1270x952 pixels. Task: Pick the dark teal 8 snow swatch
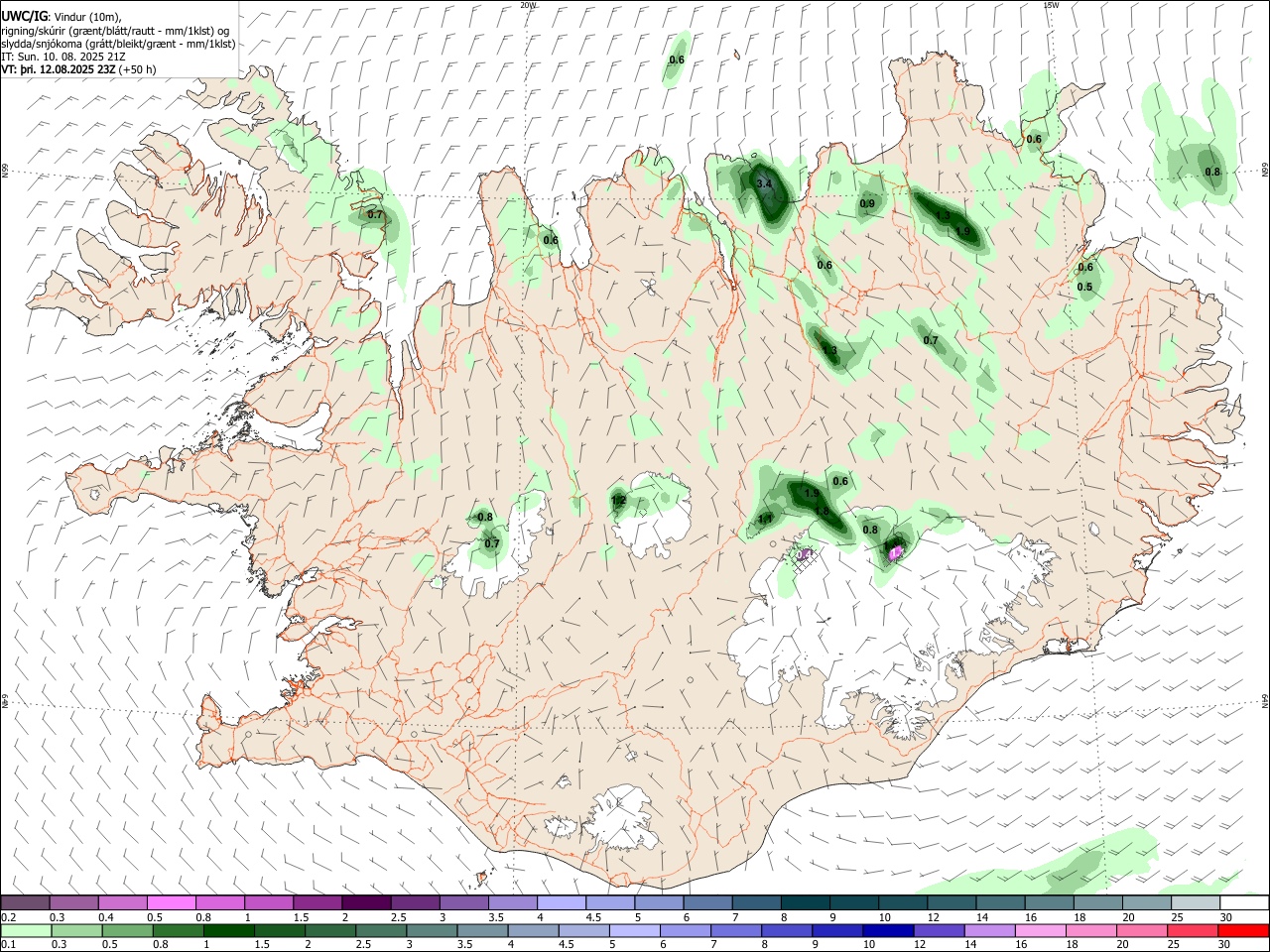tap(806, 902)
